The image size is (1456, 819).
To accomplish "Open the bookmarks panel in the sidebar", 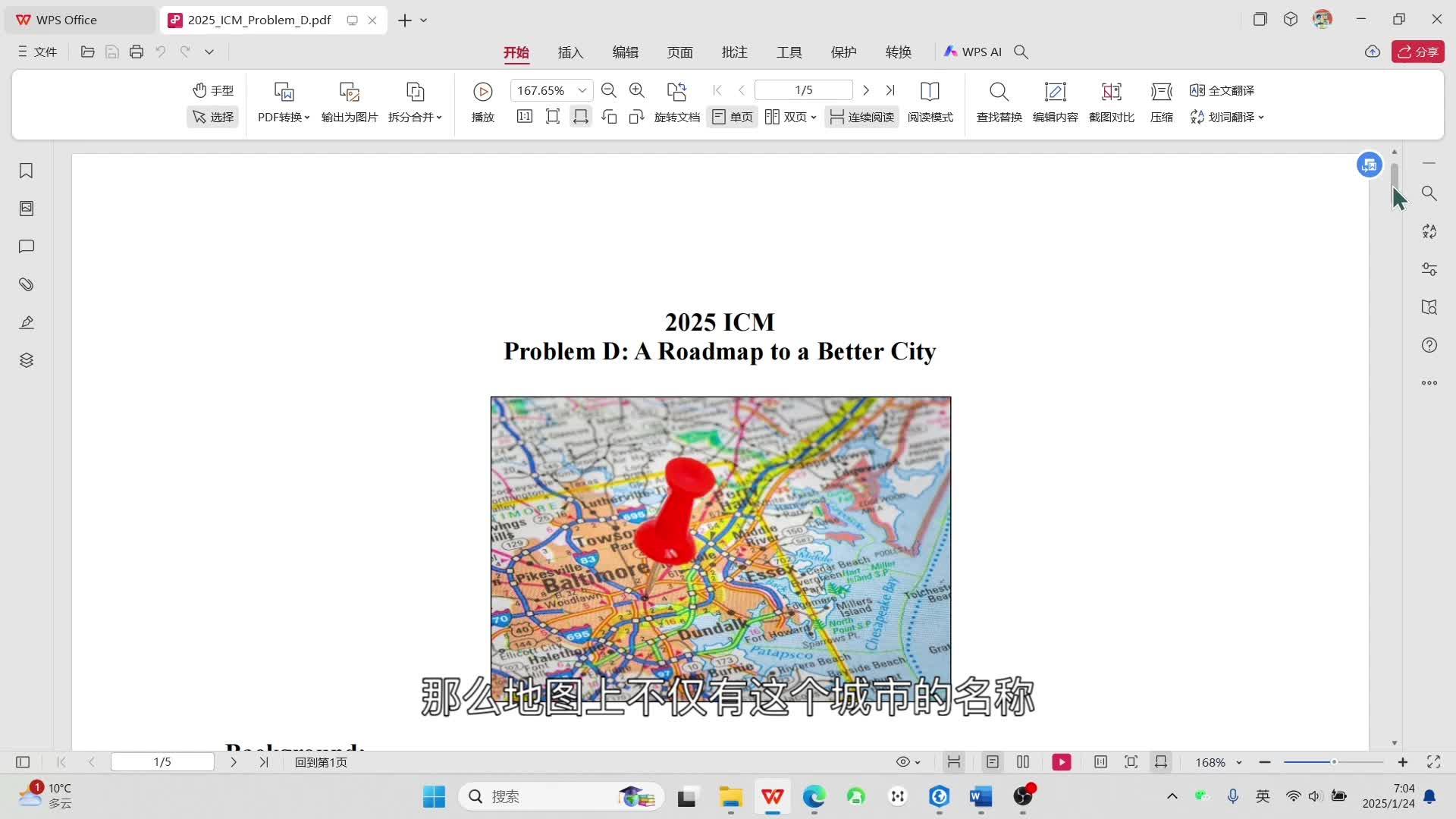I will click(x=26, y=171).
